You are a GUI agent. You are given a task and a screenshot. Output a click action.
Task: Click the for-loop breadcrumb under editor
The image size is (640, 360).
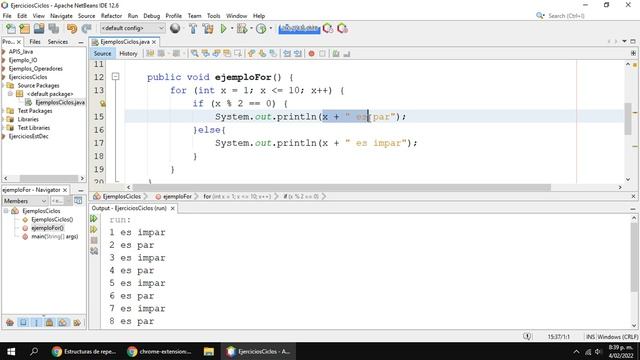pos(237,196)
